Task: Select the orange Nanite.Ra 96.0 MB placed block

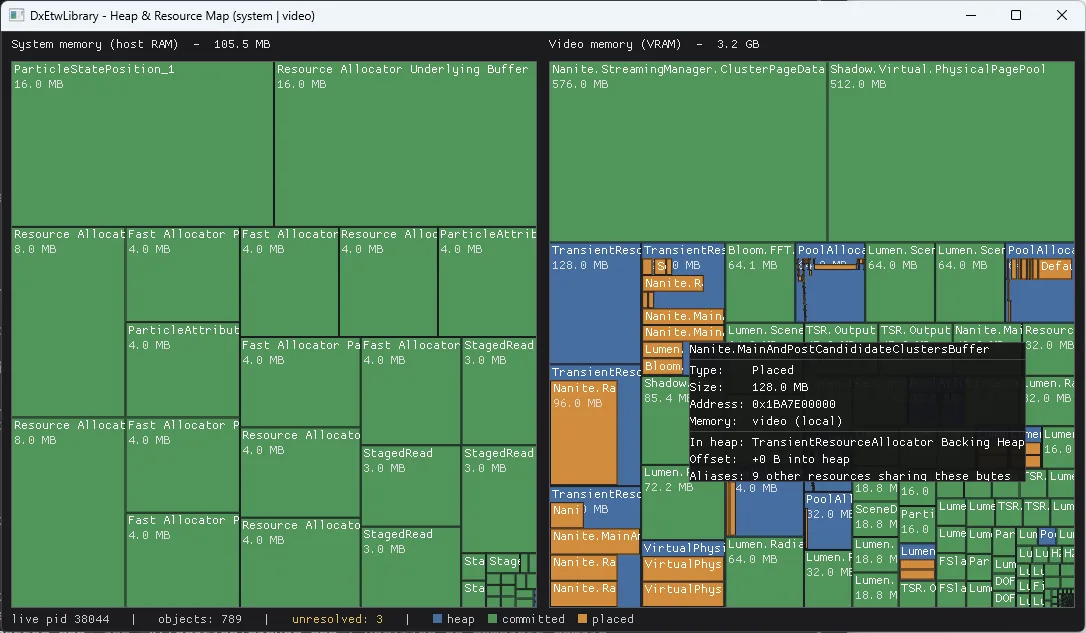Action: [x=585, y=432]
